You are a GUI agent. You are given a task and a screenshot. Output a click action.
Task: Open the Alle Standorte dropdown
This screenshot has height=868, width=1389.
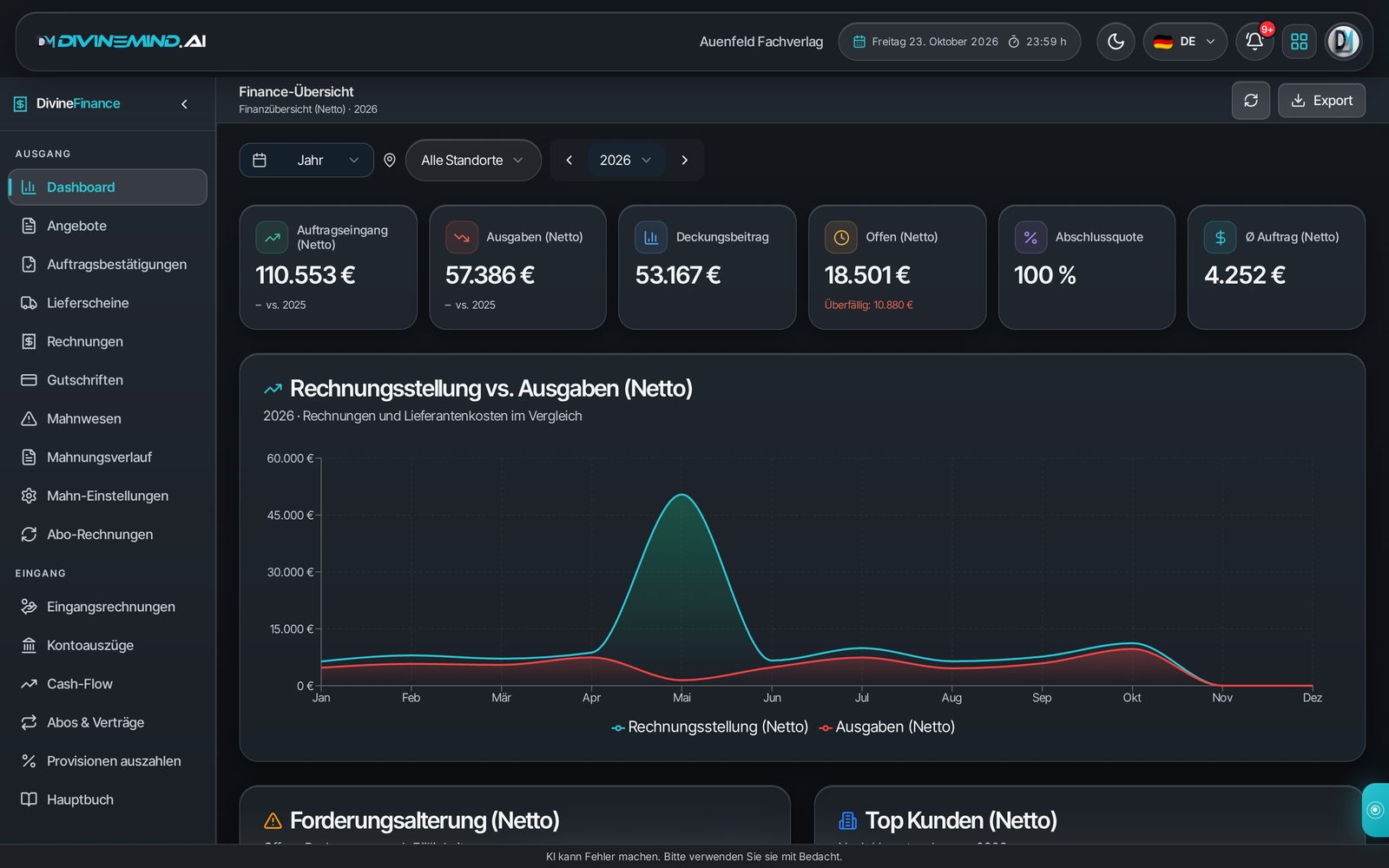[473, 161]
